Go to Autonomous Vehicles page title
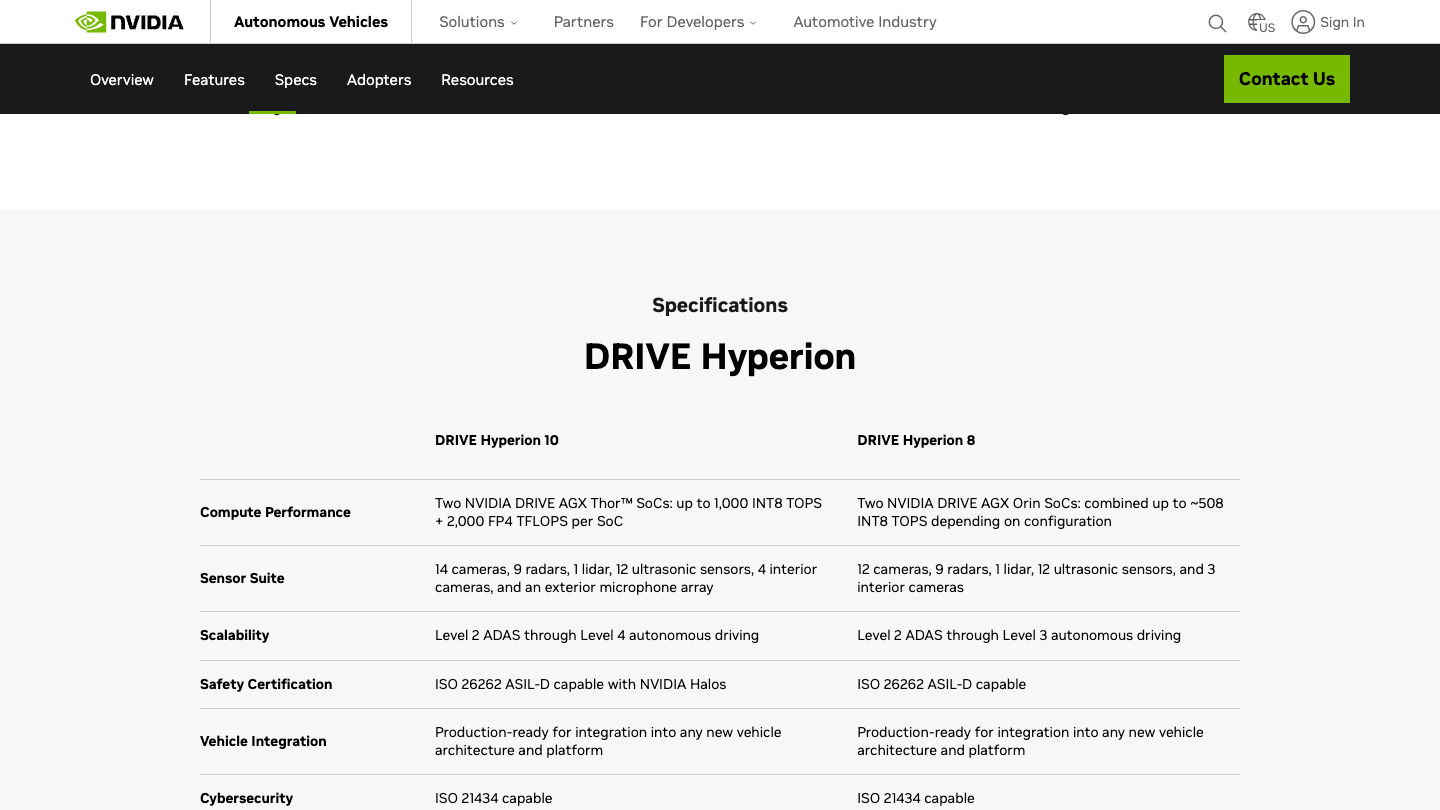Screen dimensions: 1440x810 (311, 22)
